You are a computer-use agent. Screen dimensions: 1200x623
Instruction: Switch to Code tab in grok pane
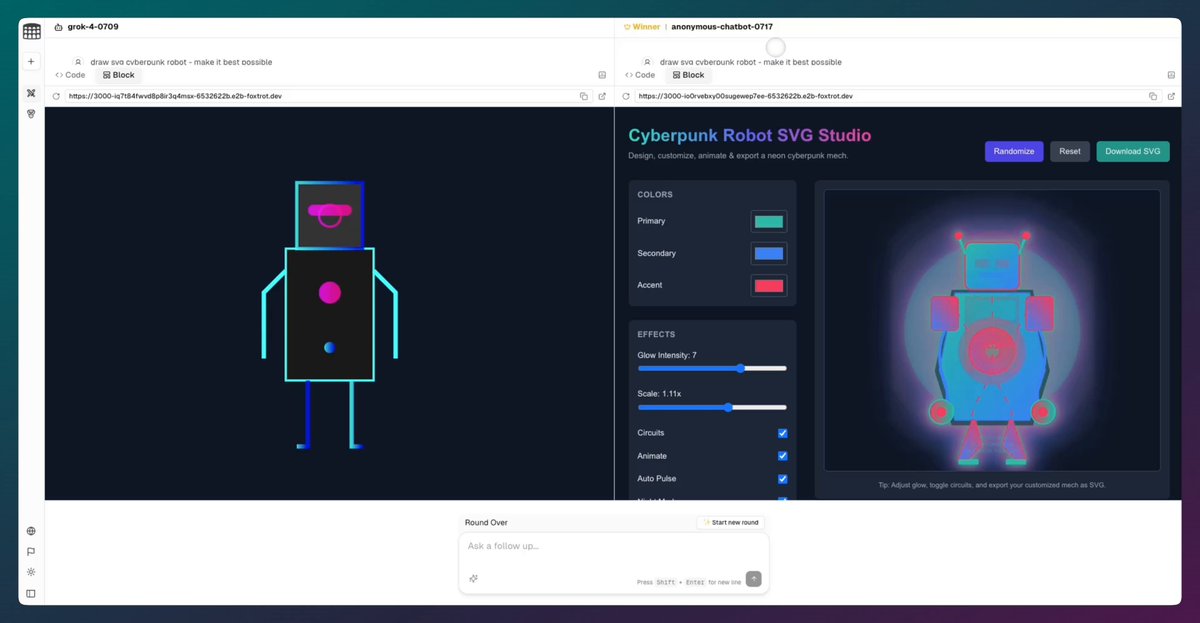(x=70, y=75)
